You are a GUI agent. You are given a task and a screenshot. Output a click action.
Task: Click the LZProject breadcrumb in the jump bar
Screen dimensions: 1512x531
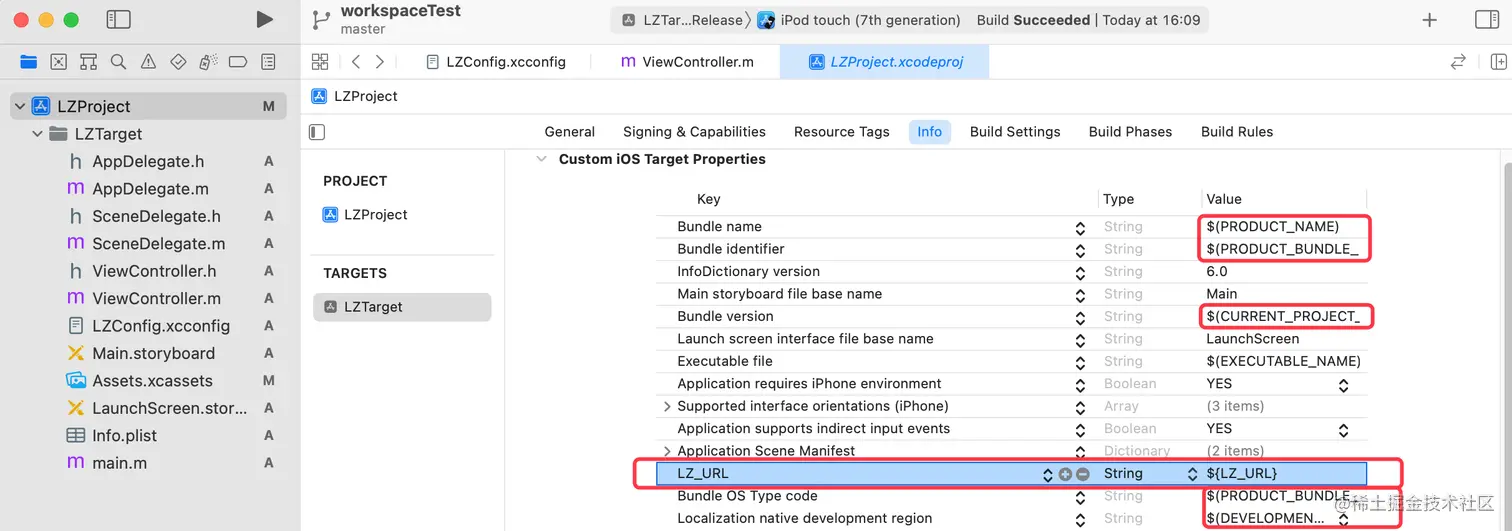(x=355, y=96)
